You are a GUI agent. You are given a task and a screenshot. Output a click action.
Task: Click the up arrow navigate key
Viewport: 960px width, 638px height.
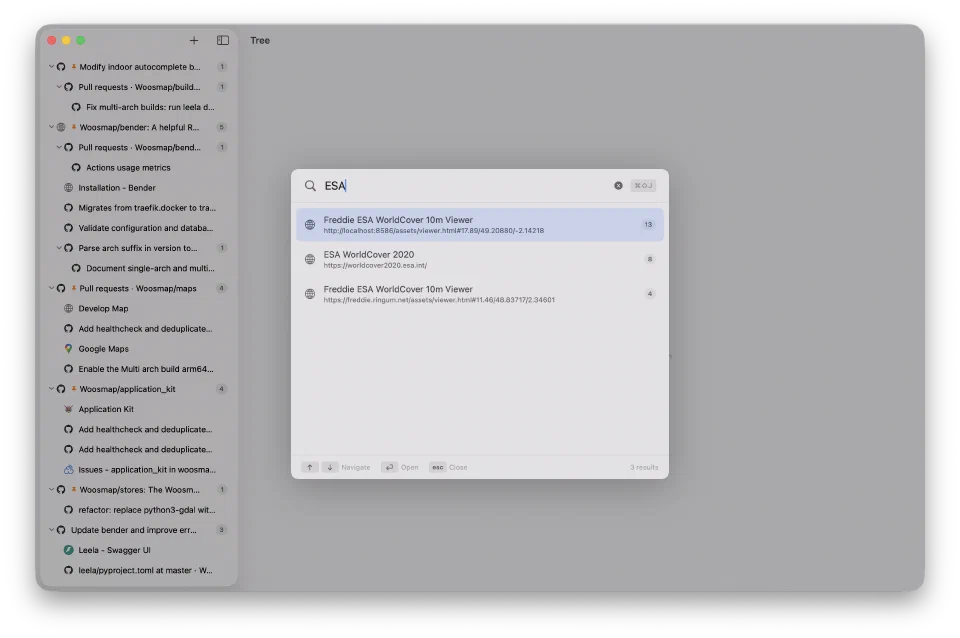tap(310, 467)
